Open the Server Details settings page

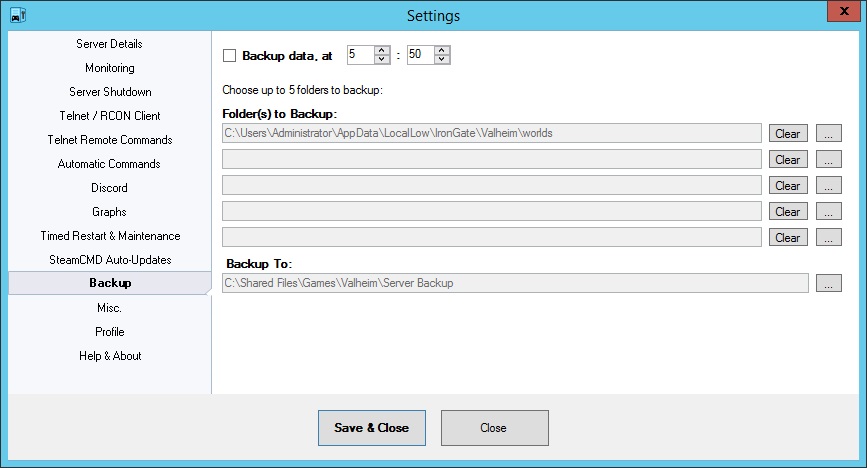pos(109,44)
